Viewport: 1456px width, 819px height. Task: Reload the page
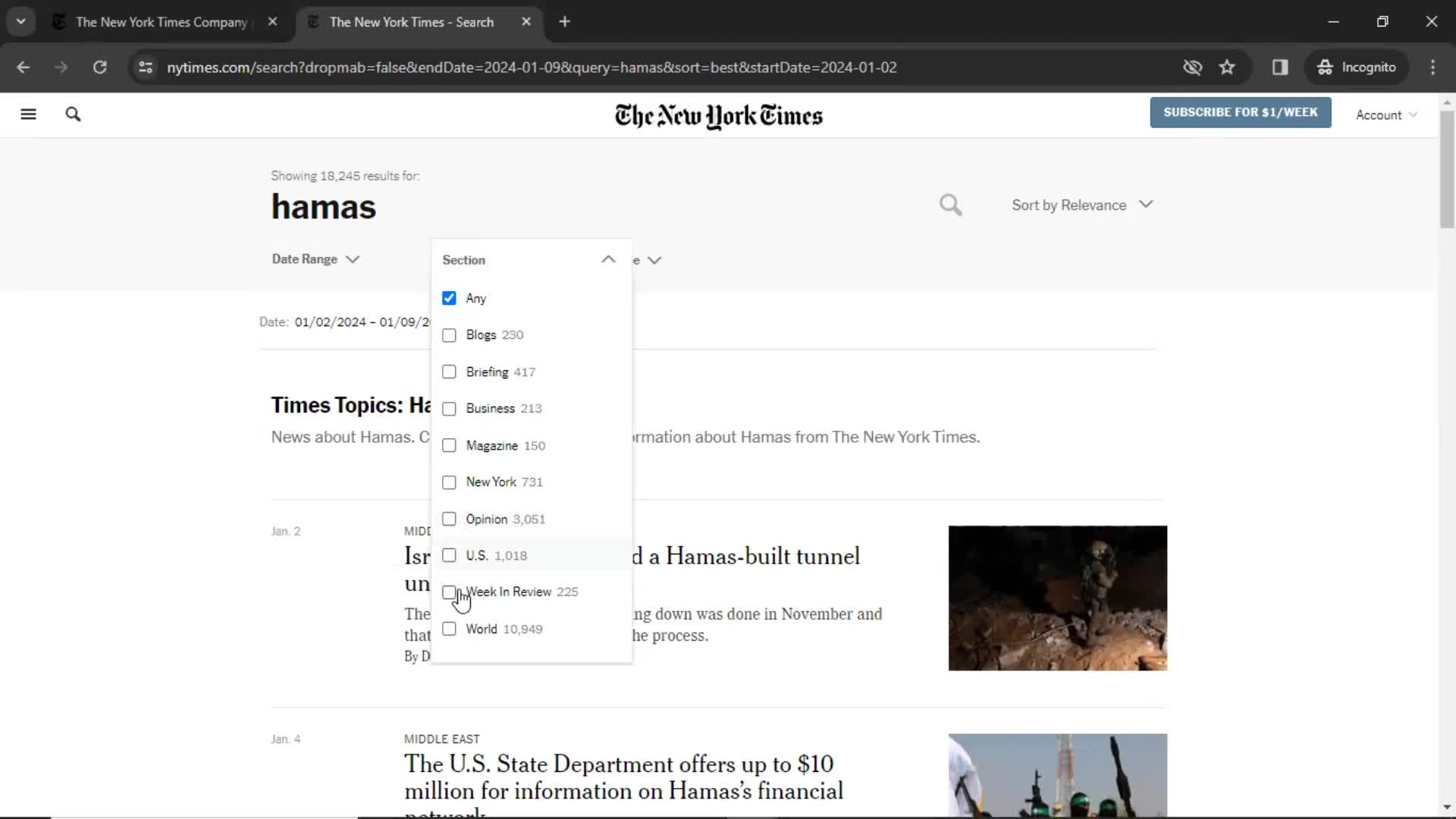point(99,67)
